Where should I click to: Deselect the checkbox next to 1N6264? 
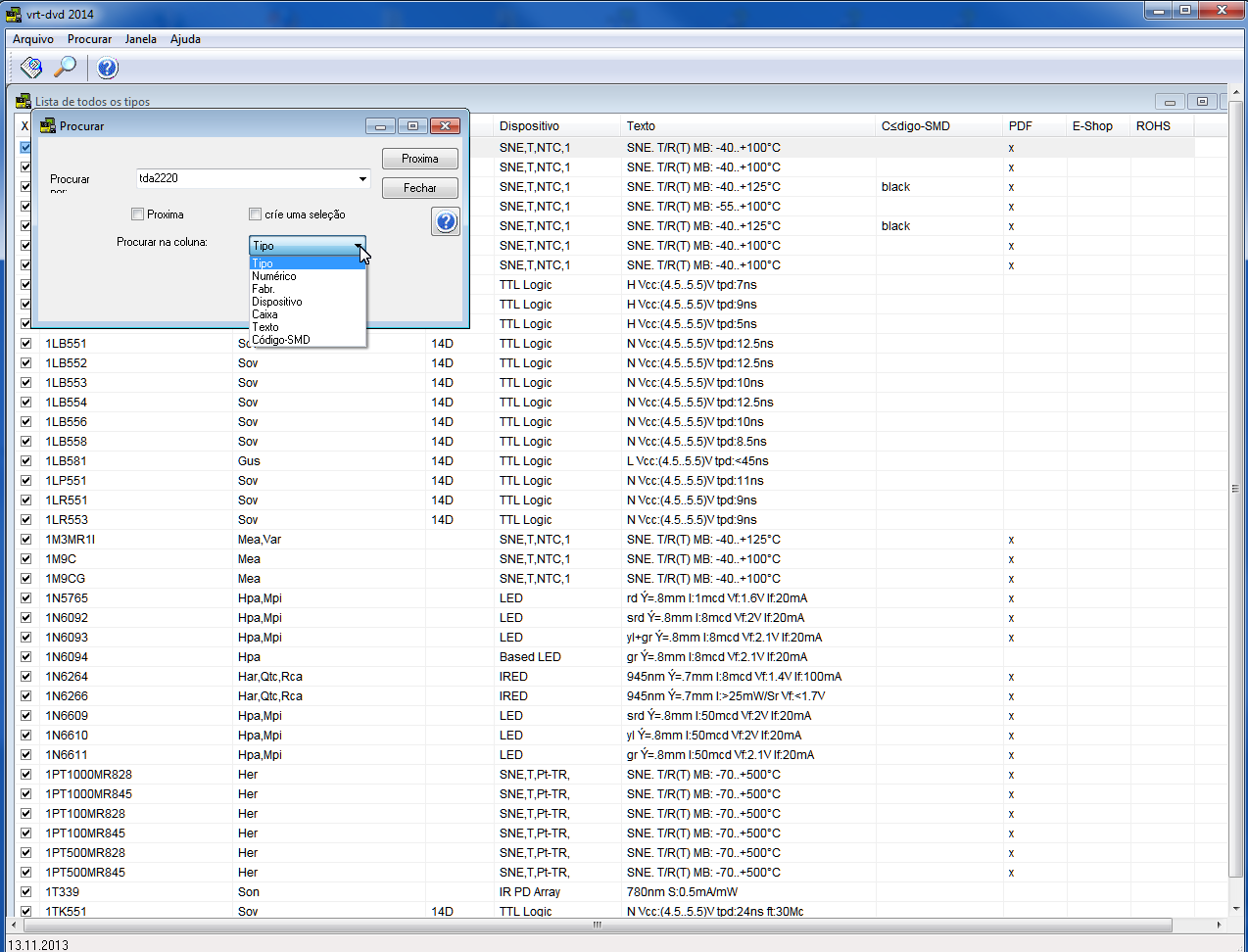[26, 677]
